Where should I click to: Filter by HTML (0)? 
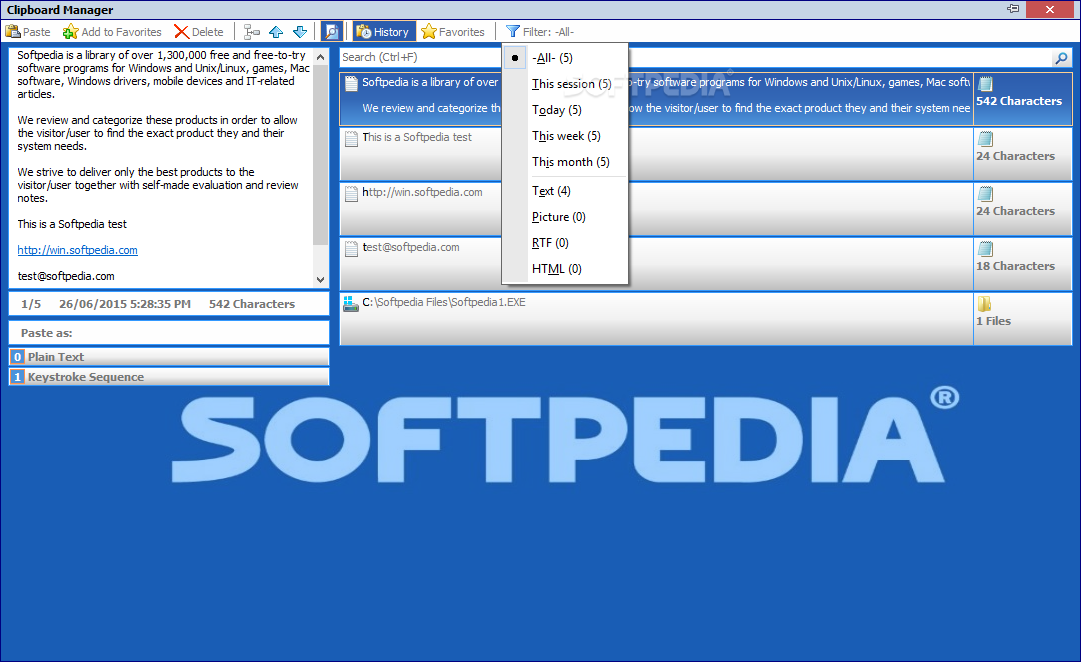pos(565,269)
